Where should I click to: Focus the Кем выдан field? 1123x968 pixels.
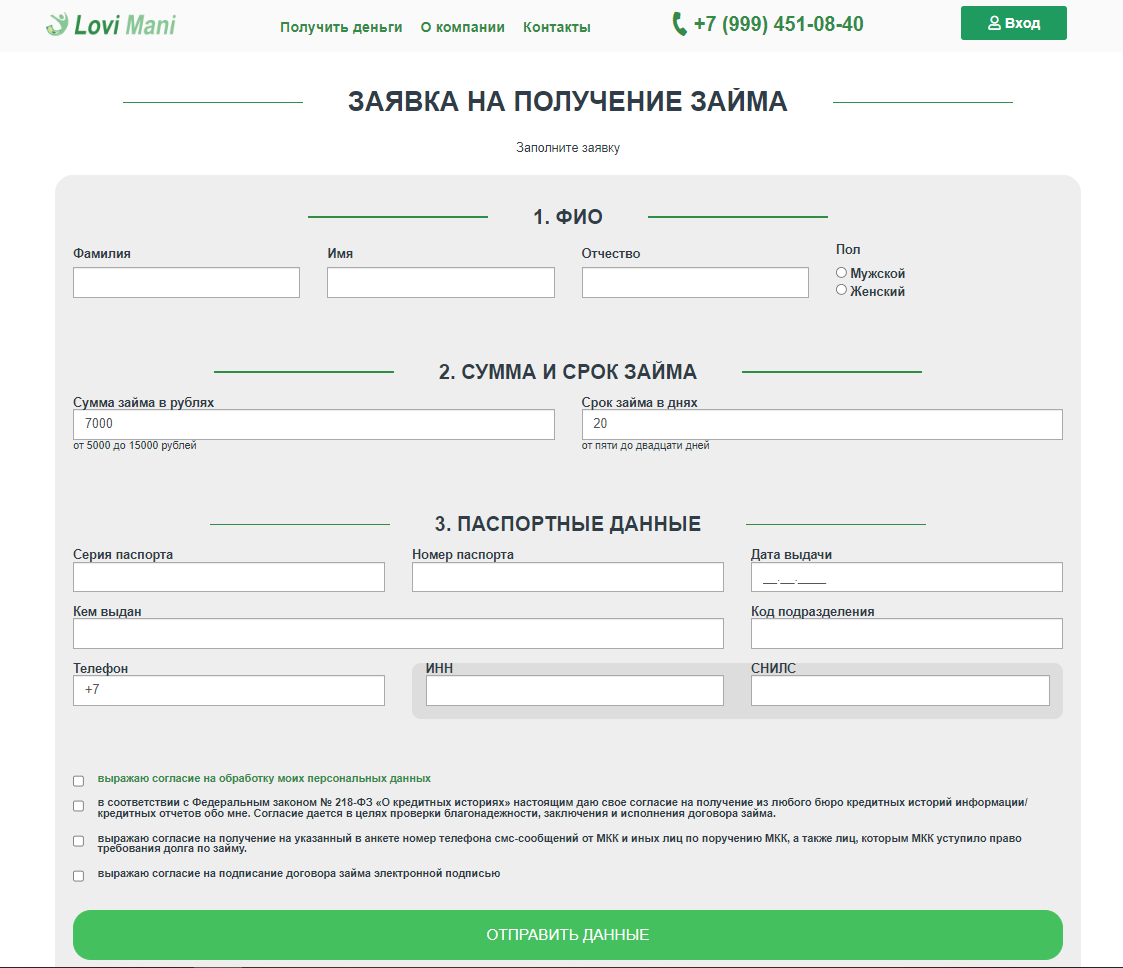tap(398, 634)
